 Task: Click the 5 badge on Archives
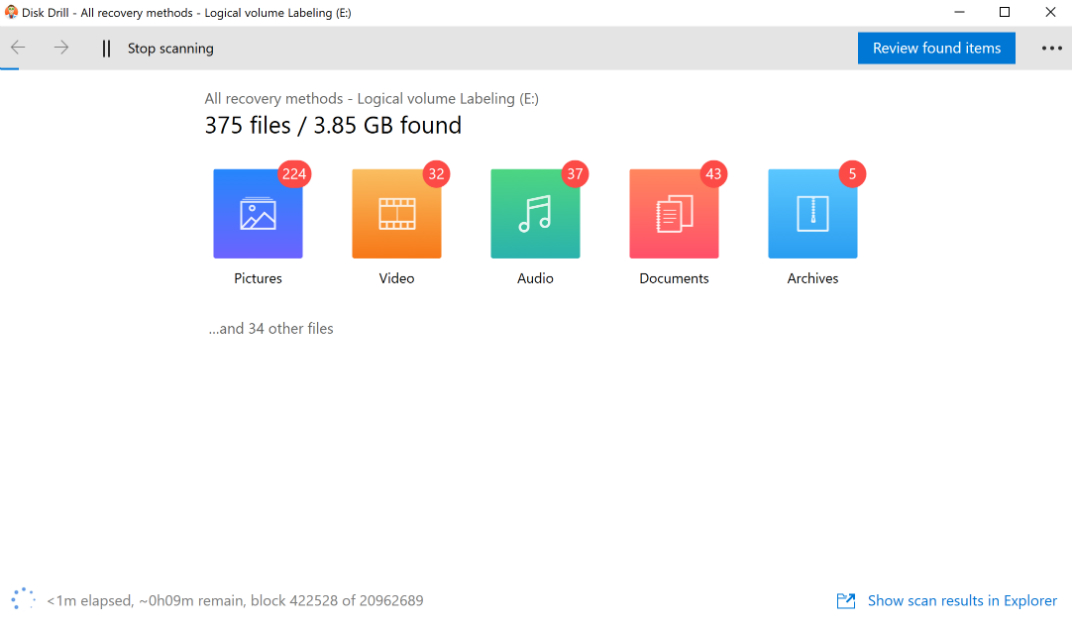tap(853, 174)
